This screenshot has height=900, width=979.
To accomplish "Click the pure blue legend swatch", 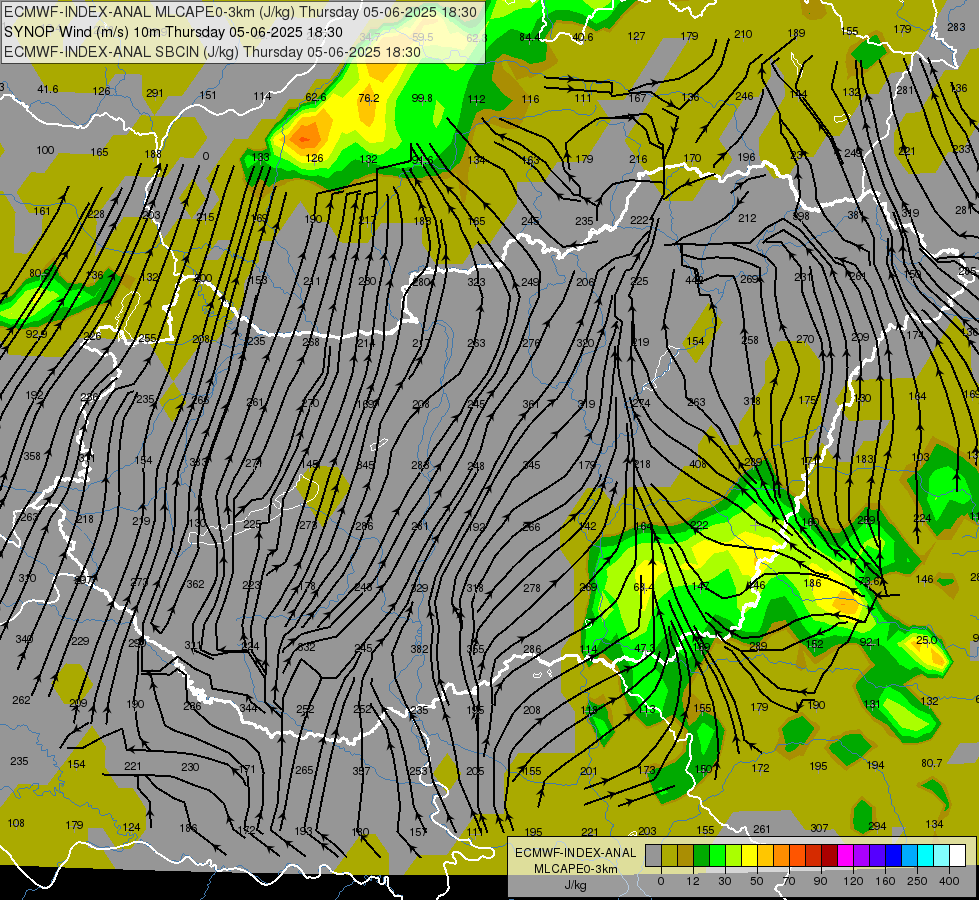I will tap(894, 856).
